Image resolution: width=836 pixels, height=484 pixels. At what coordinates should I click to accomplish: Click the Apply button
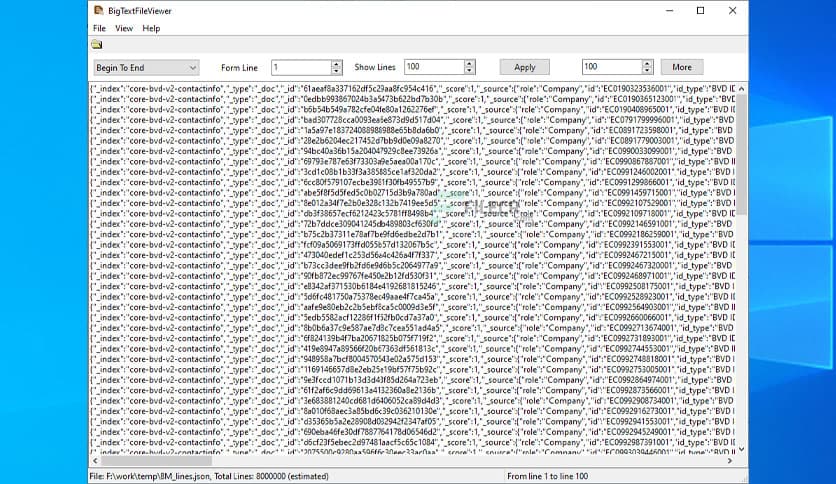coord(525,67)
